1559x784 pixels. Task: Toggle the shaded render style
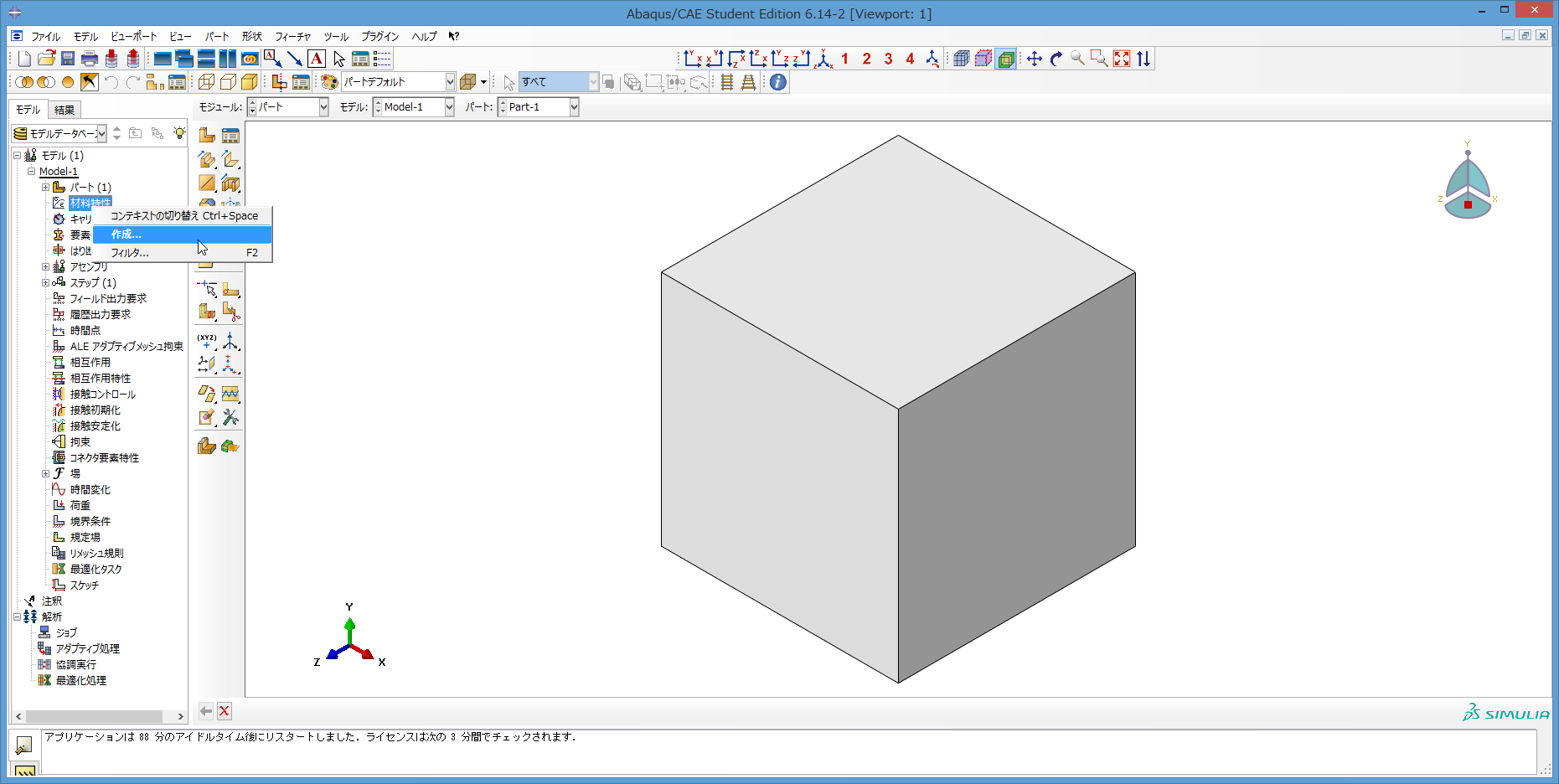tap(250, 82)
